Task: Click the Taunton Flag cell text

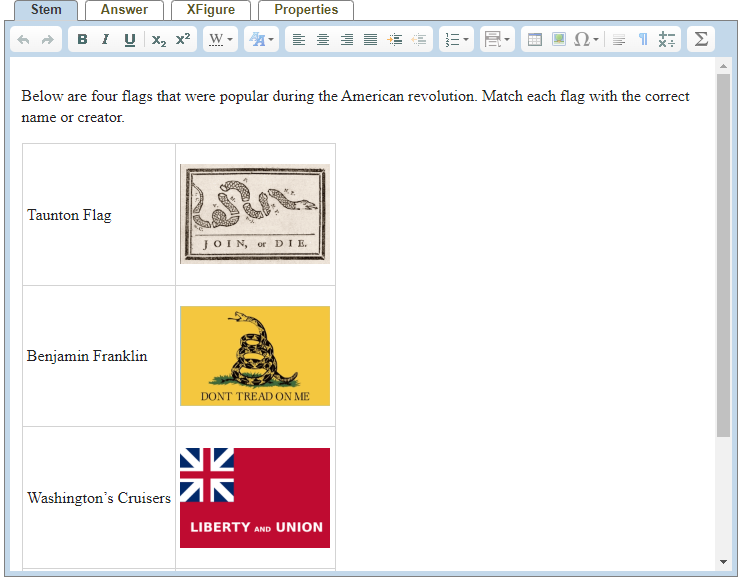Action: pos(69,215)
